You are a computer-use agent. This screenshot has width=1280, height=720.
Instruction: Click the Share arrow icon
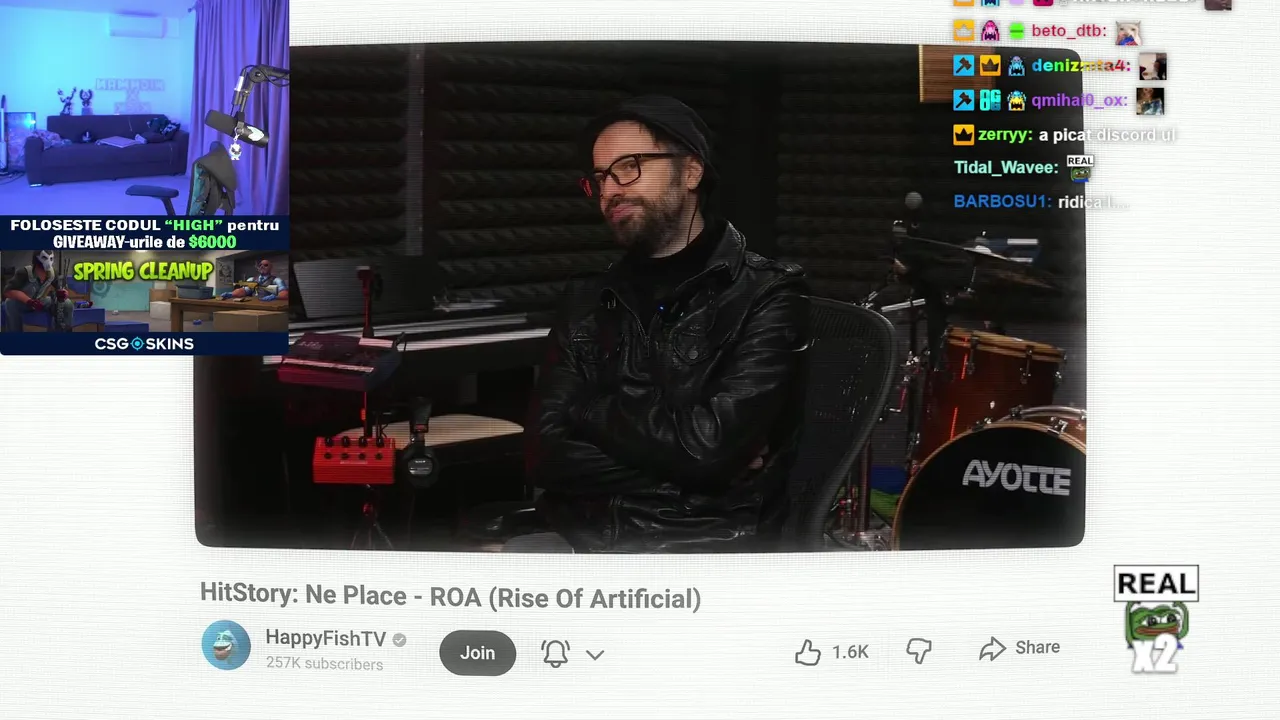click(x=992, y=649)
